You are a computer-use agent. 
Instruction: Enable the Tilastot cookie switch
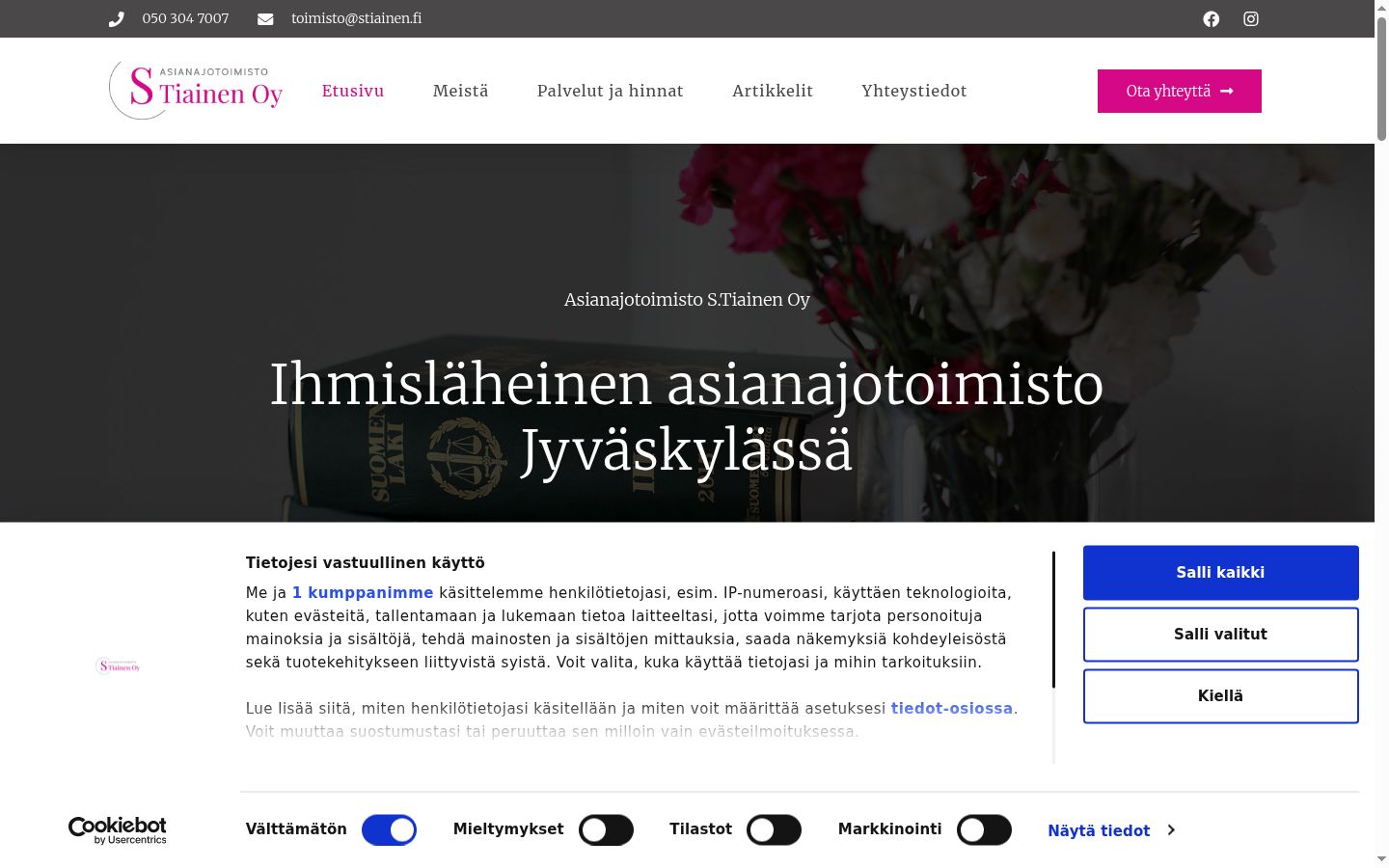pyautogui.click(x=774, y=830)
